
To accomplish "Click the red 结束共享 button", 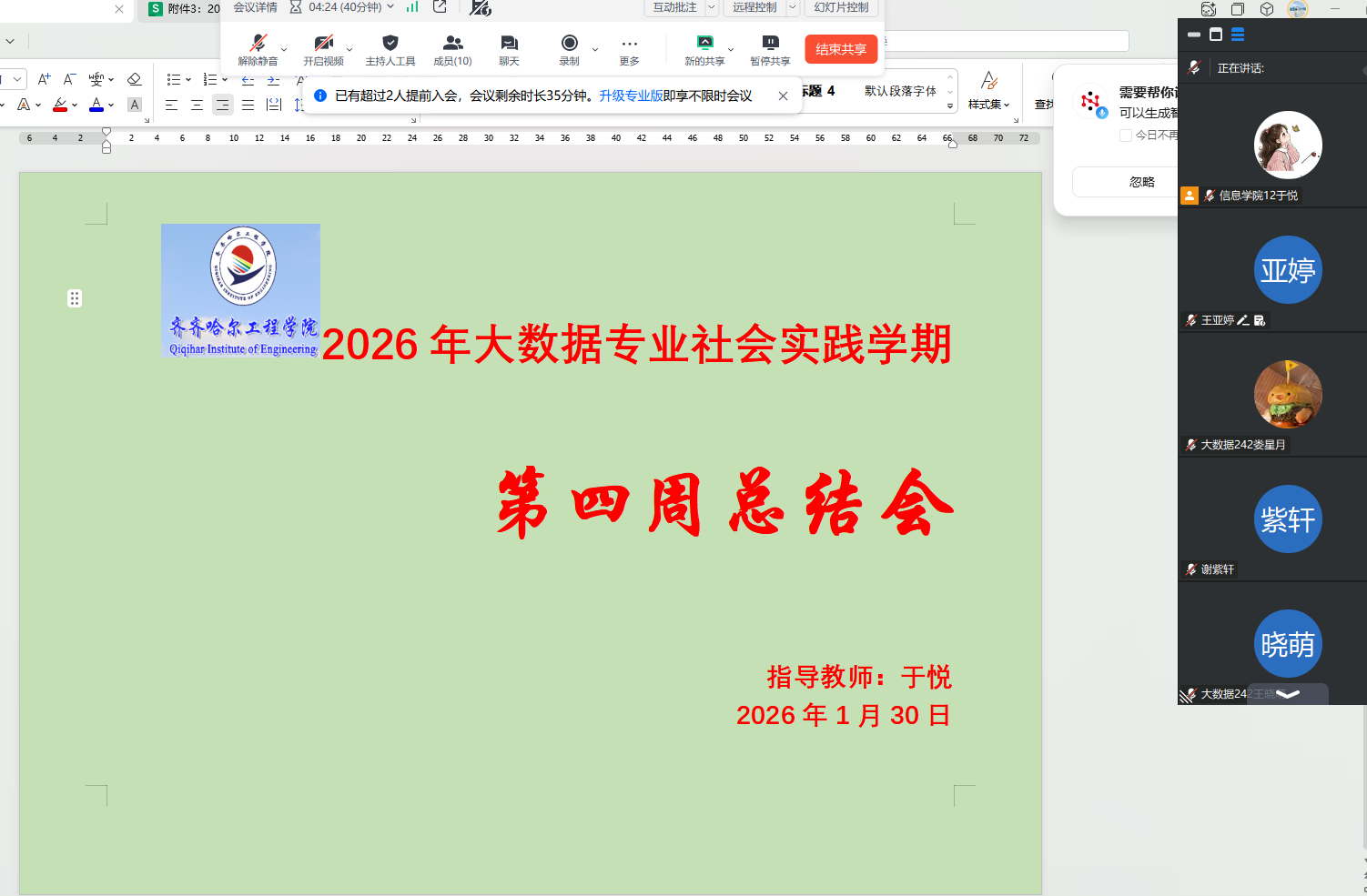I will (841, 49).
